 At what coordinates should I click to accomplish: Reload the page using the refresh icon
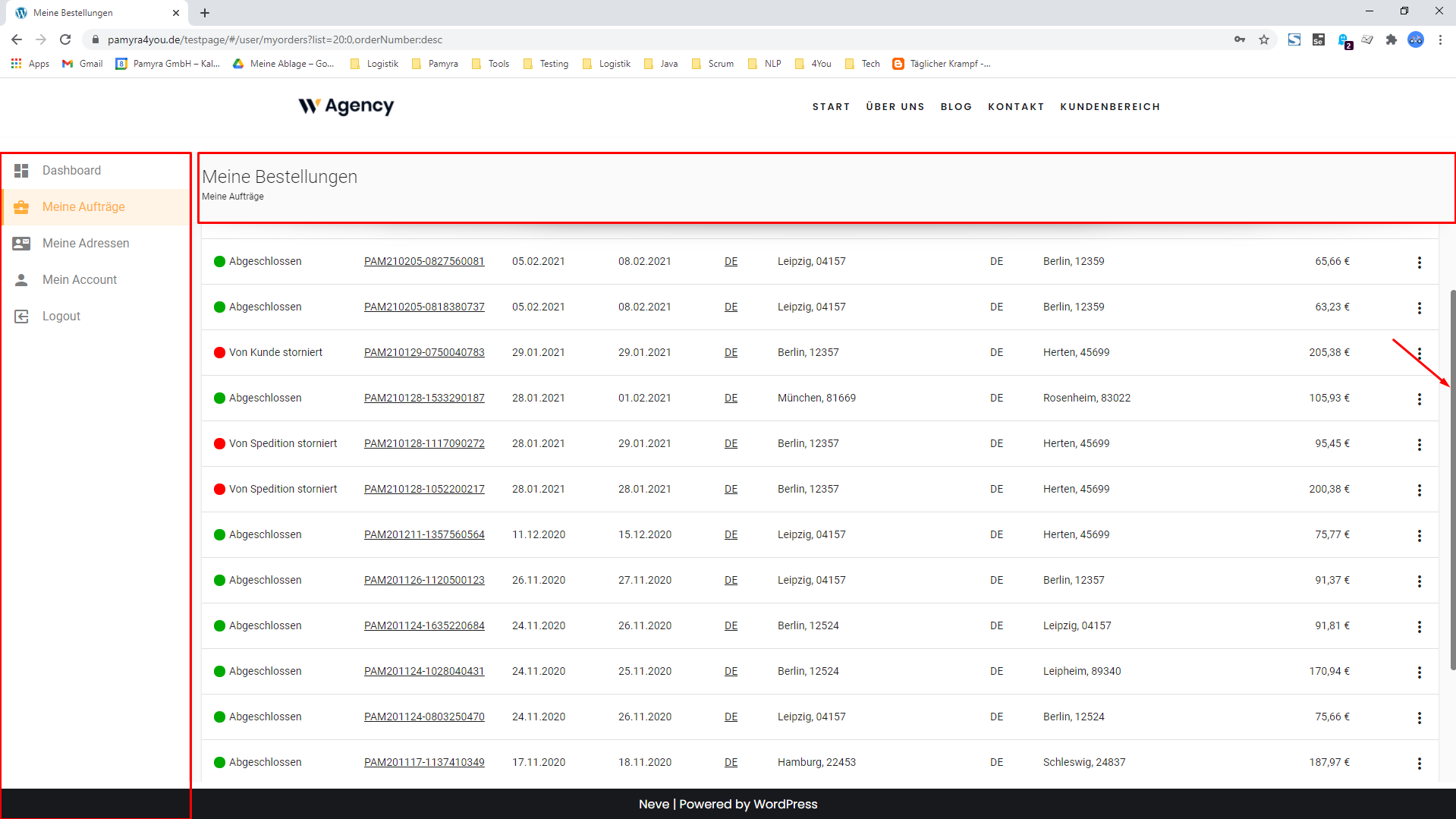[65, 39]
